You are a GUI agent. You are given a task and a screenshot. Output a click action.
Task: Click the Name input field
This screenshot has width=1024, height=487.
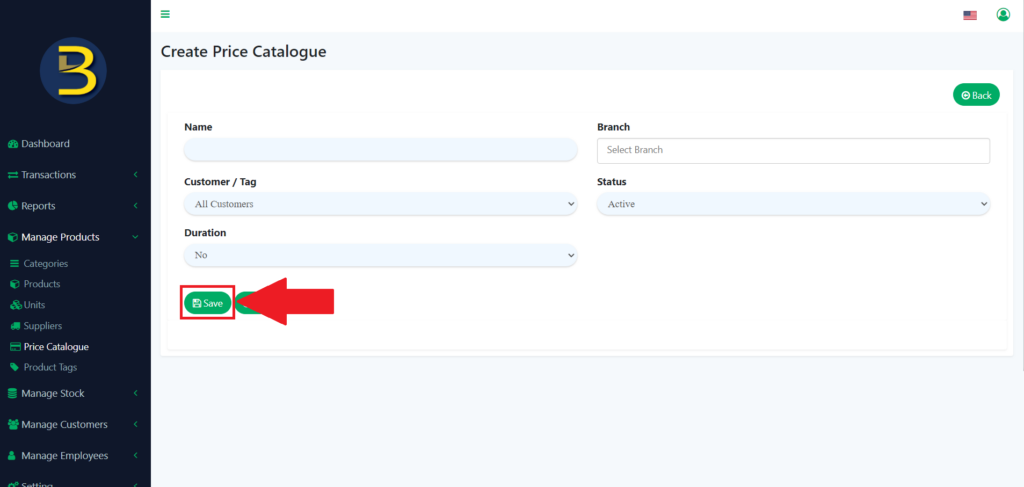[380, 150]
